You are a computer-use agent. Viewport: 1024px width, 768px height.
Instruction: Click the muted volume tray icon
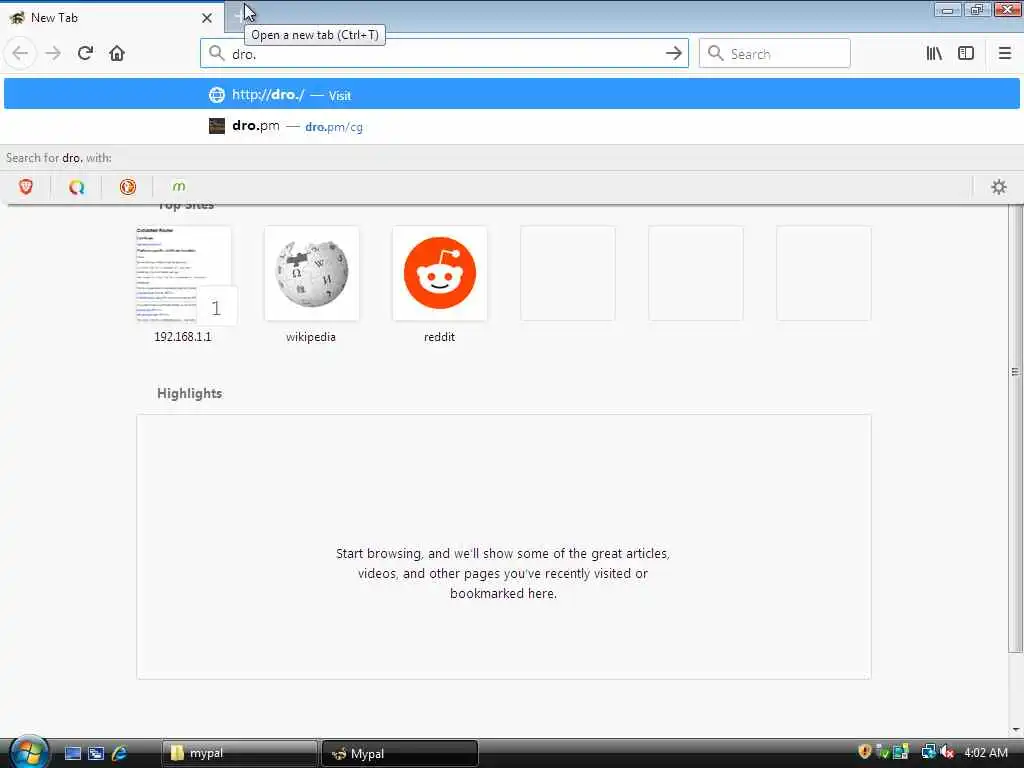click(948, 752)
